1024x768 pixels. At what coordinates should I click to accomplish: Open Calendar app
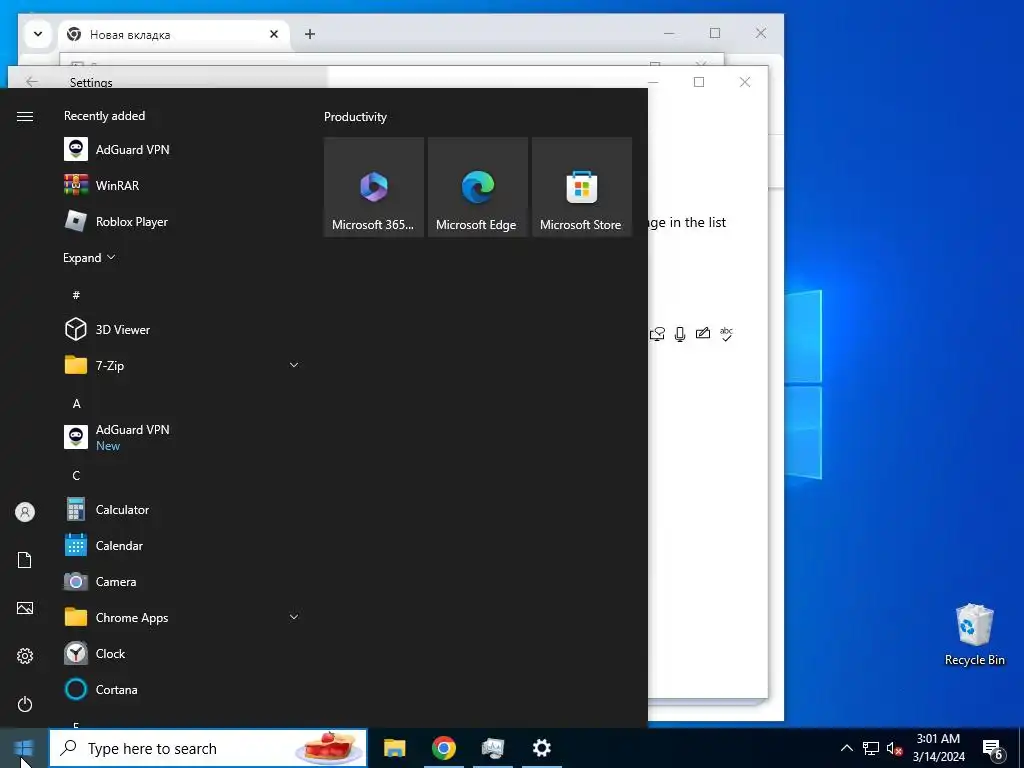182,545
